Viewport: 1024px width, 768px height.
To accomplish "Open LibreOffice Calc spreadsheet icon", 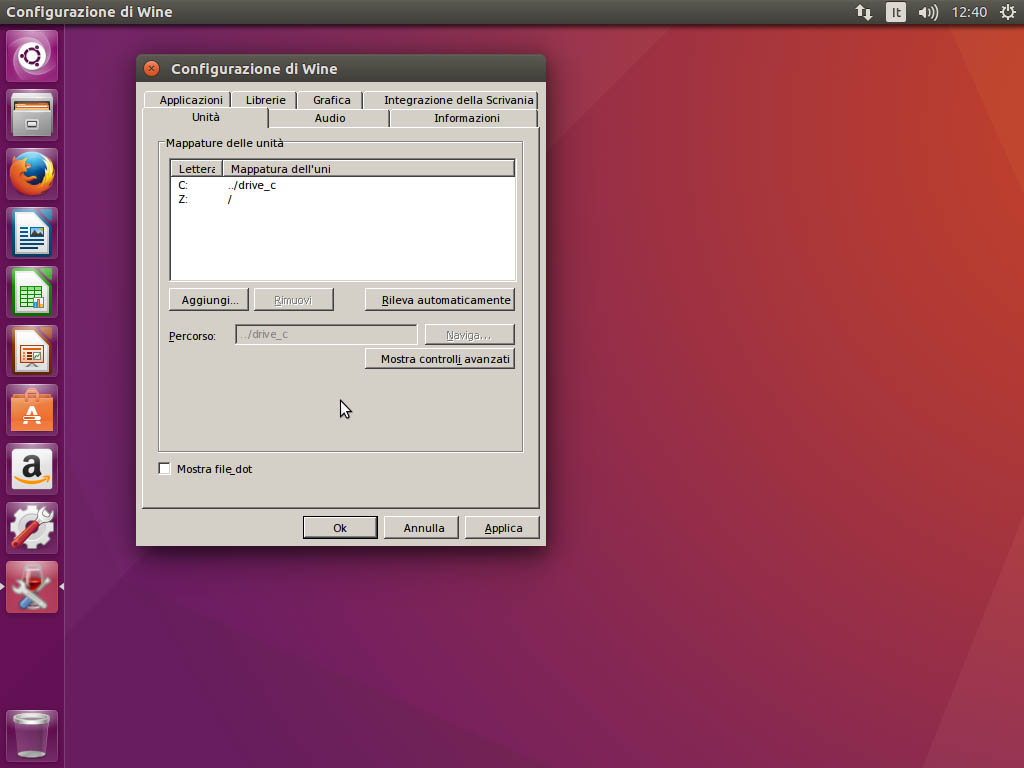I will 33,292.
